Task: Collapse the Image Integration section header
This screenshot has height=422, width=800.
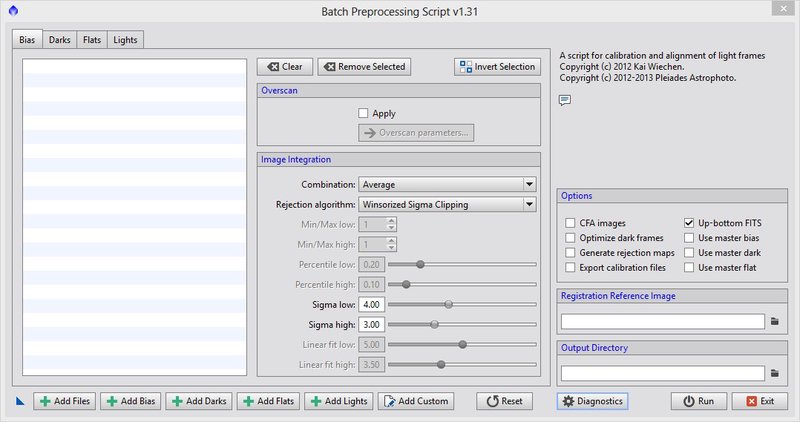Action: [x=398, y=160]
